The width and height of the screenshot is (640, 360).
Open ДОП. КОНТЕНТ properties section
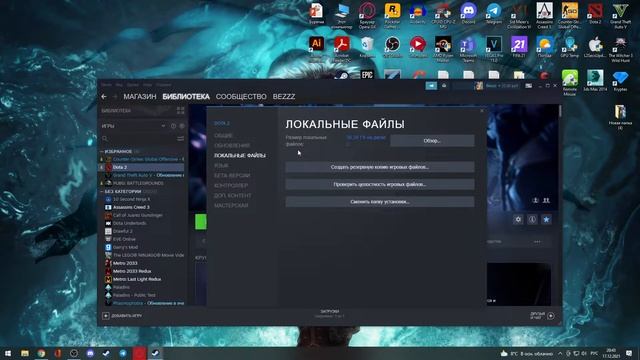[233, 196]
